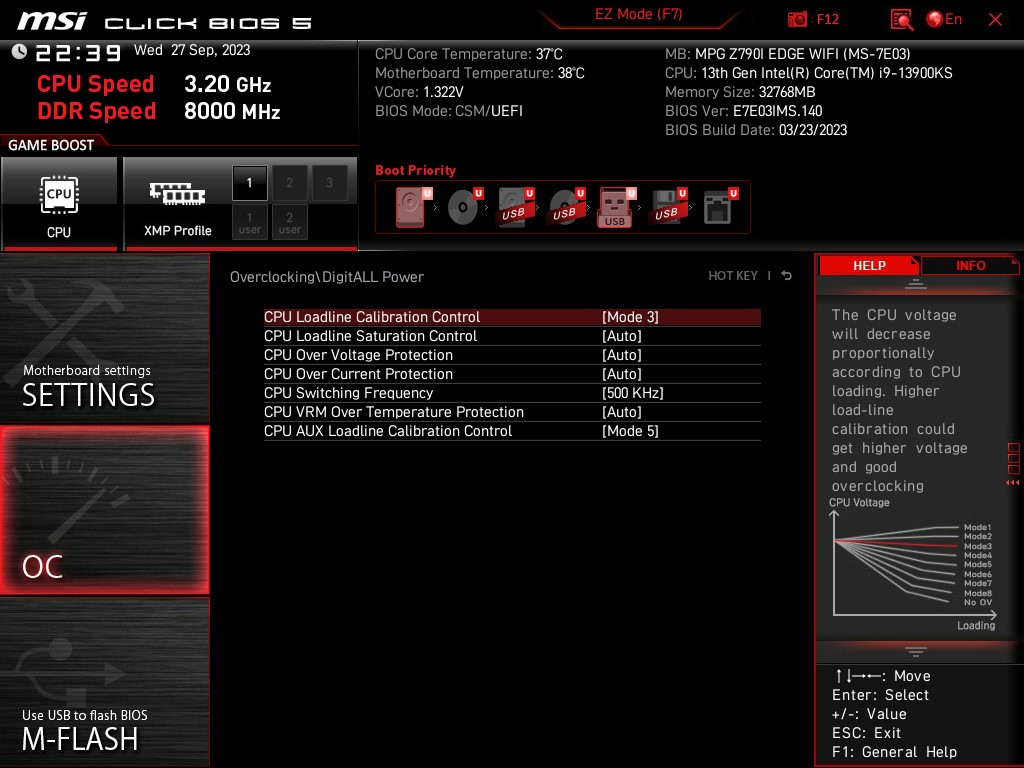Switch to the HELP tab
This screenshot has width=1024, height=768.
869,266
